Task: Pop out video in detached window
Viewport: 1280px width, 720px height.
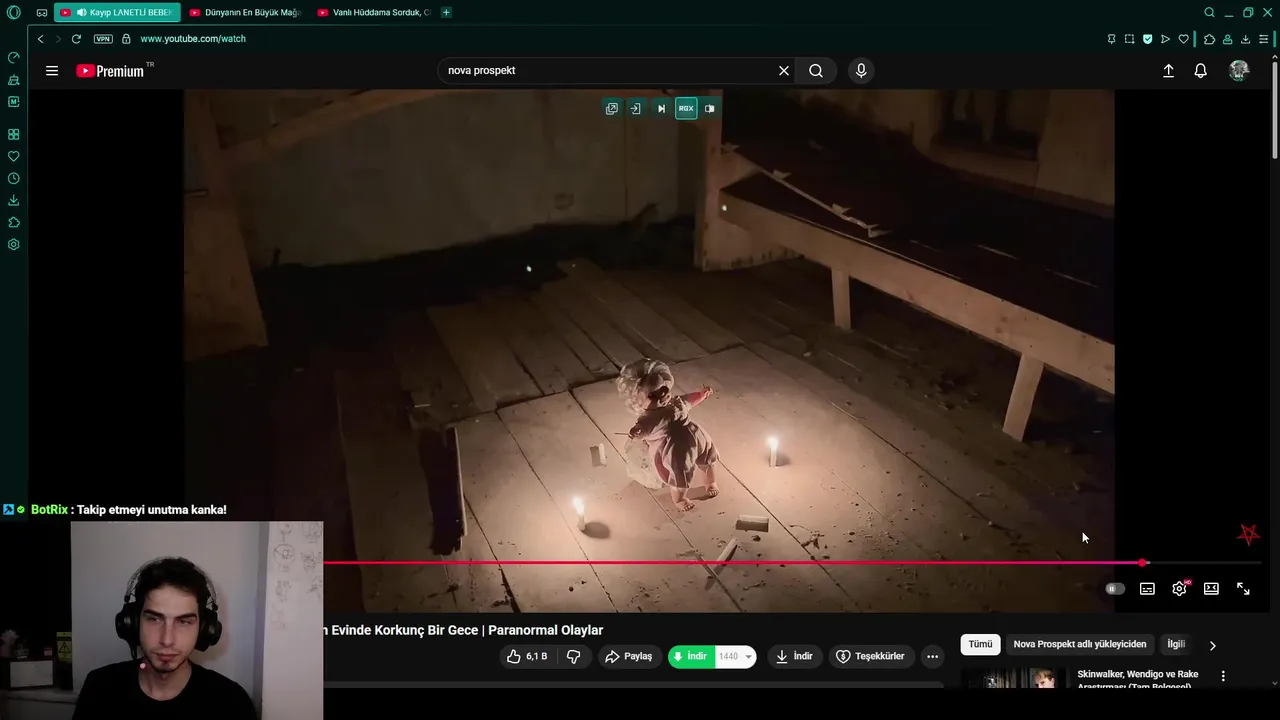Action: (612, 108)
